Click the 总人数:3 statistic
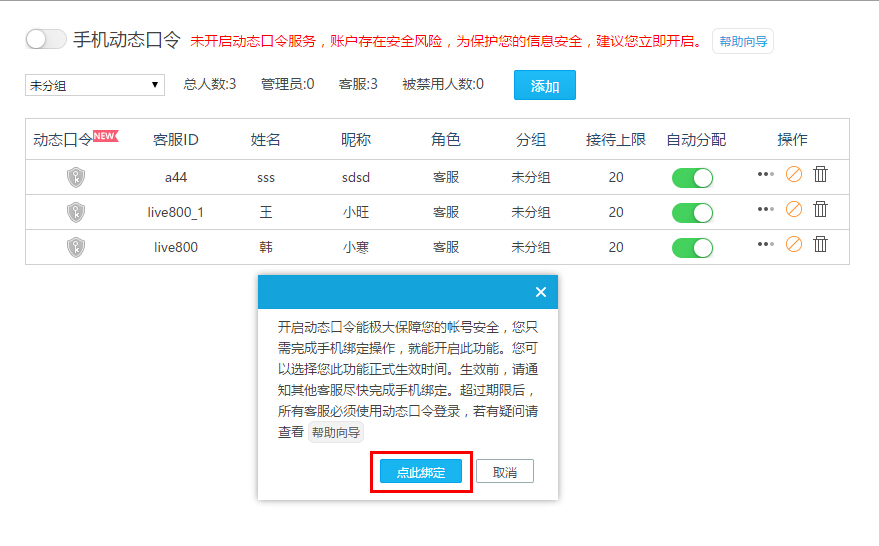This screenshot has width=879, height=546. click(x=210, y=85)
